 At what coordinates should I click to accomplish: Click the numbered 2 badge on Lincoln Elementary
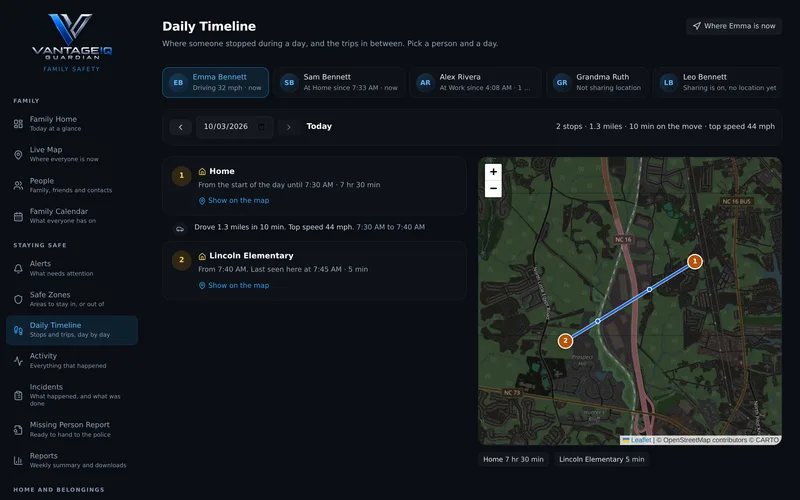(181, 260)
